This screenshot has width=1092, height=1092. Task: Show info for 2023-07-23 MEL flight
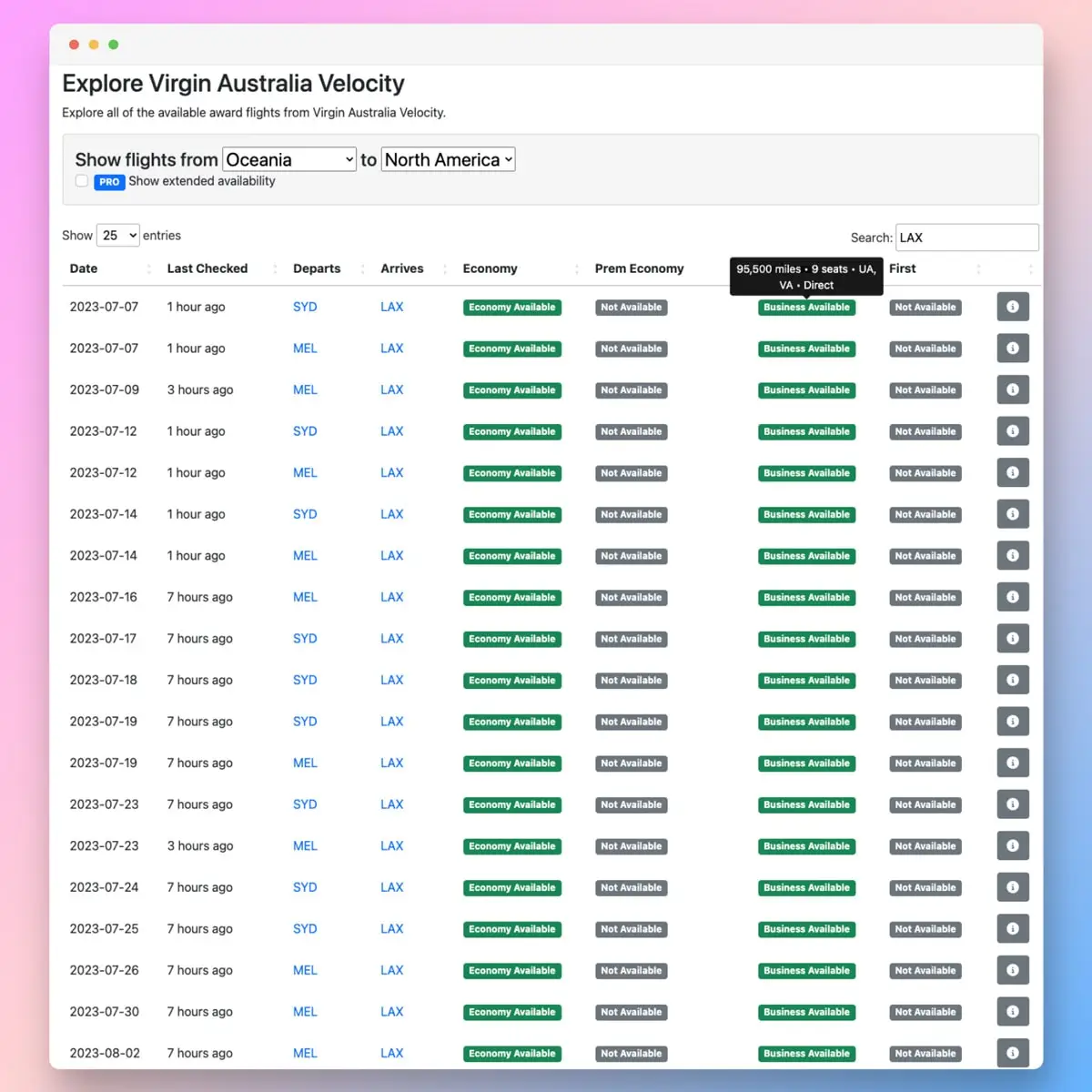(1013, 845)
